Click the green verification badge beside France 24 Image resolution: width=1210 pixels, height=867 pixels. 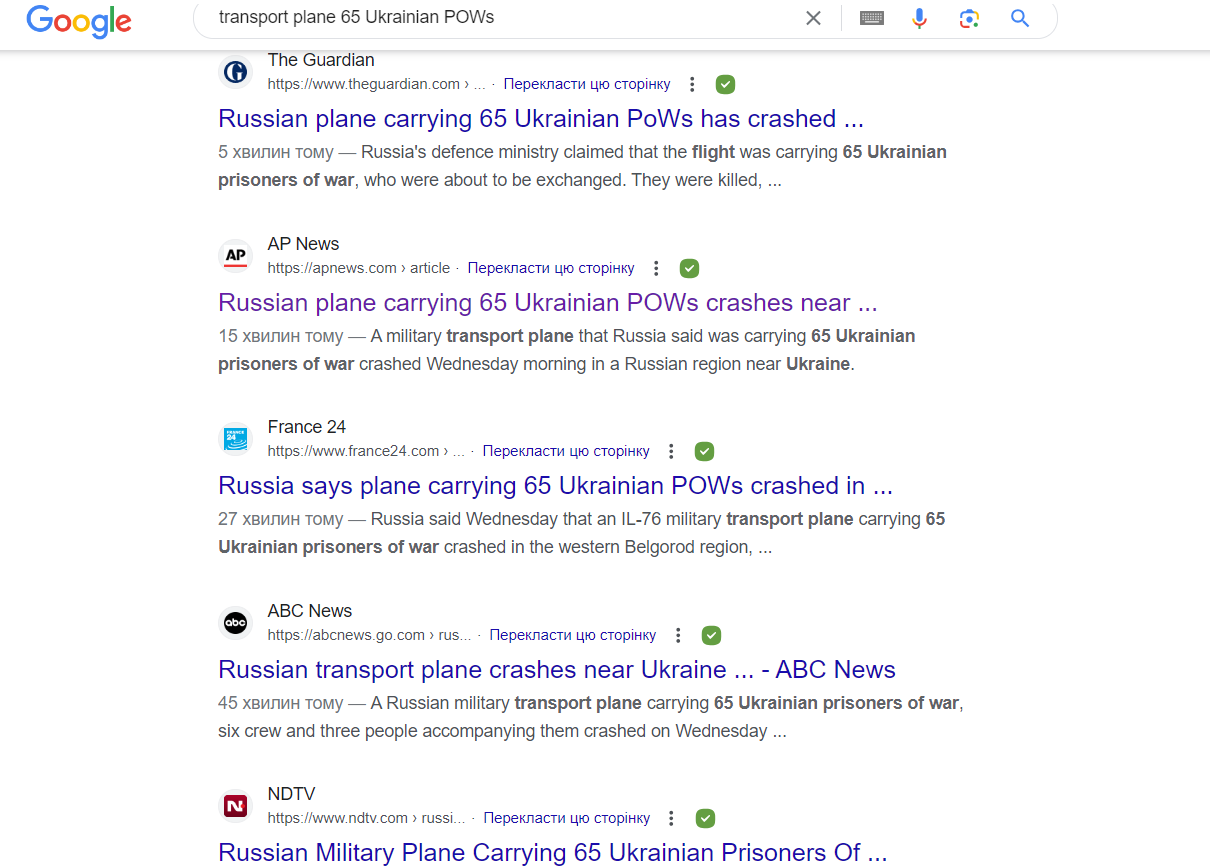tap(704, 451)
